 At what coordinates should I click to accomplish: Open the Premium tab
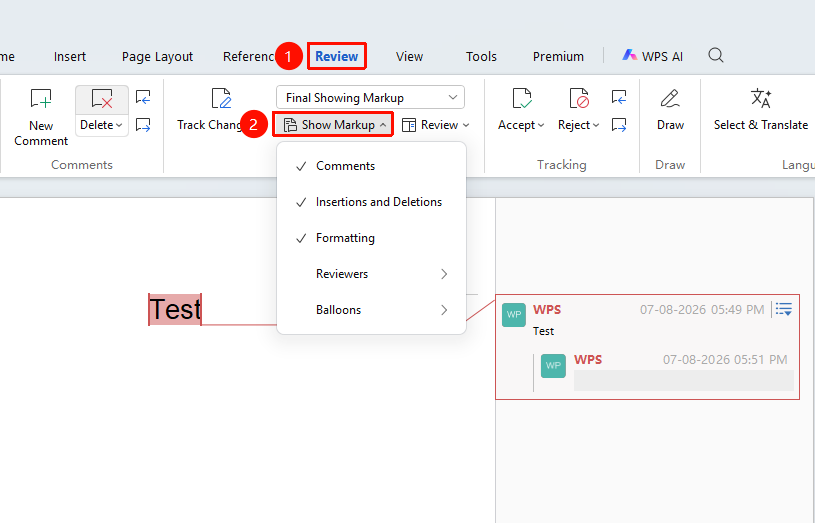click(x=558, y=57)
